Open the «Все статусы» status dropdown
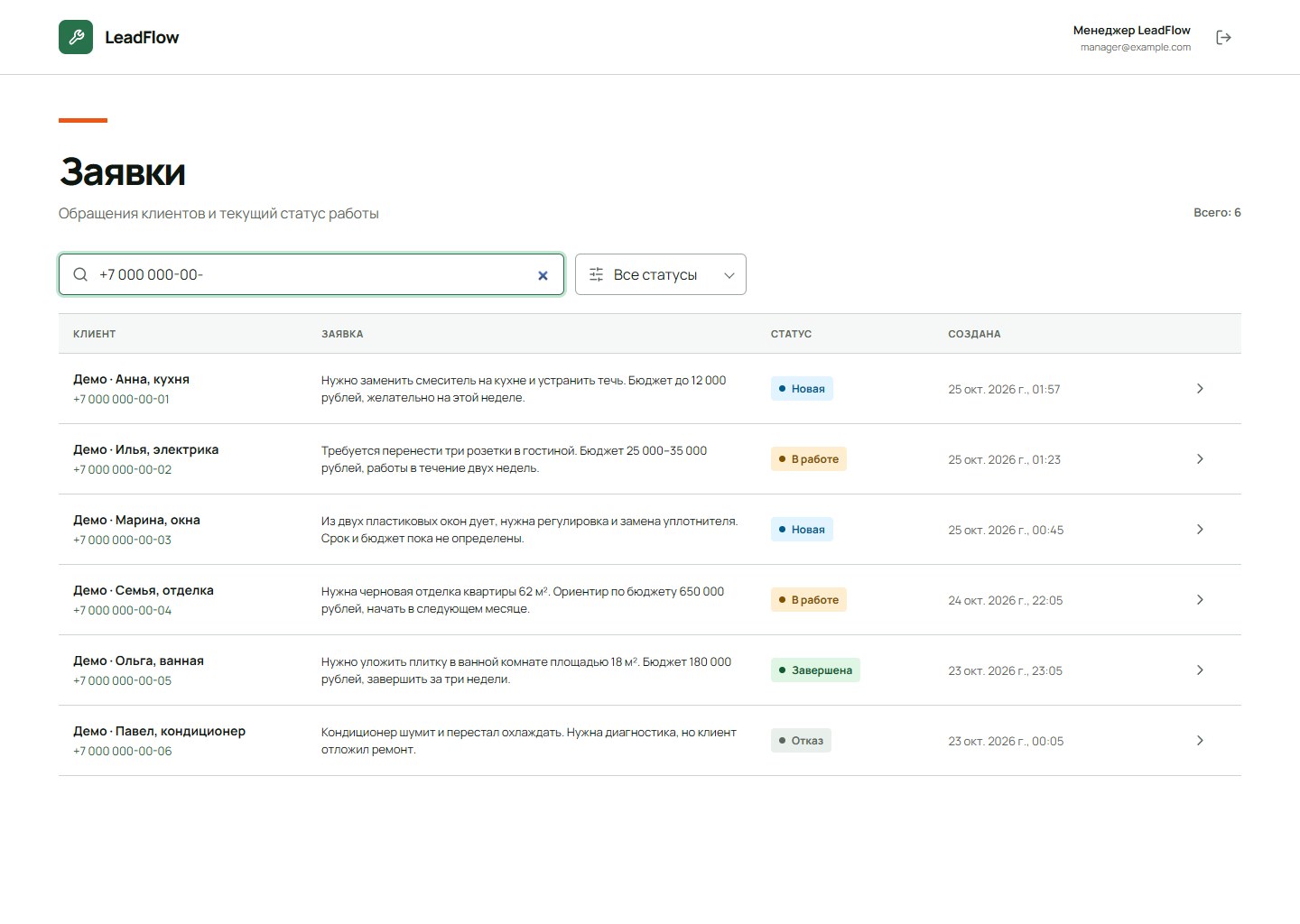Screen dimensions: 1300x924 [x=661, y=274]
